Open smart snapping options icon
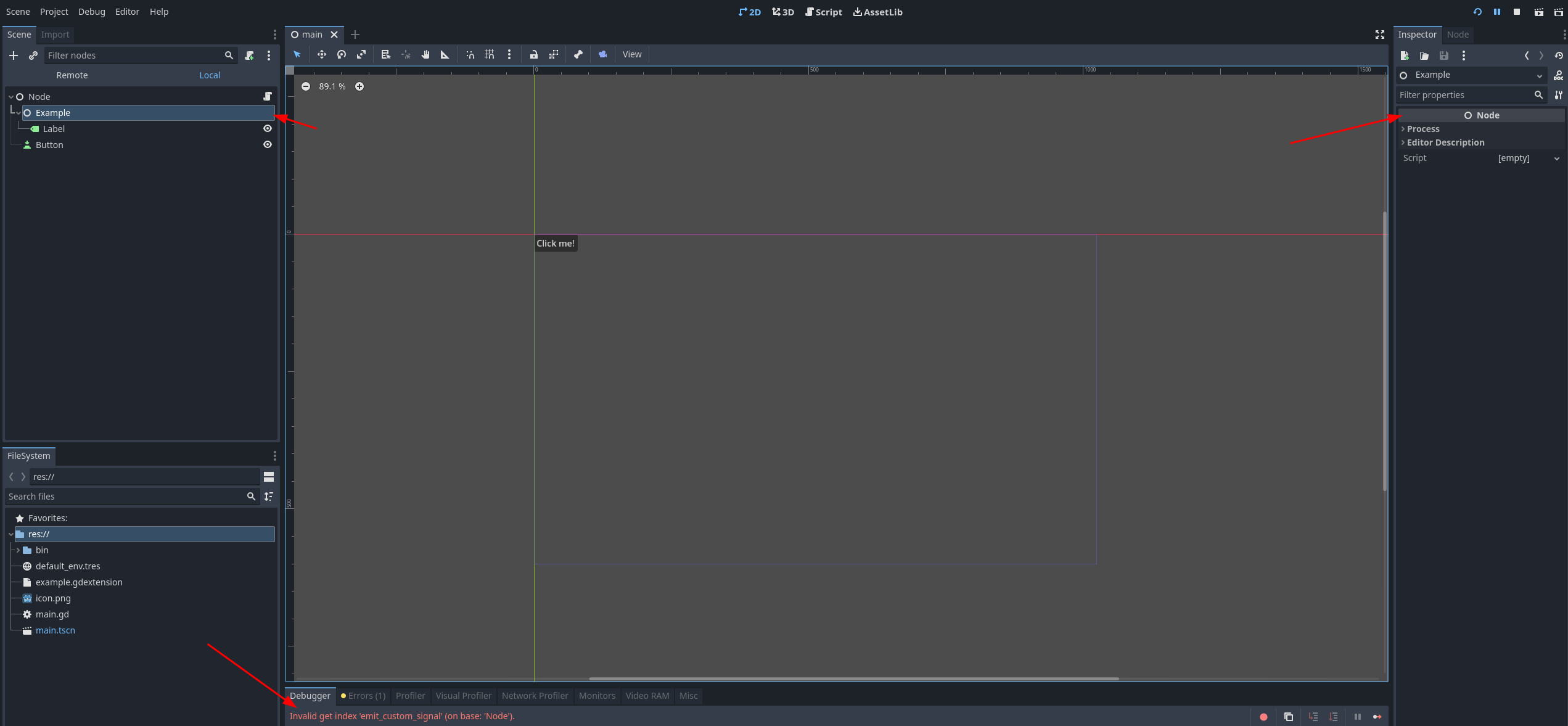 click(x=470, y=55)
